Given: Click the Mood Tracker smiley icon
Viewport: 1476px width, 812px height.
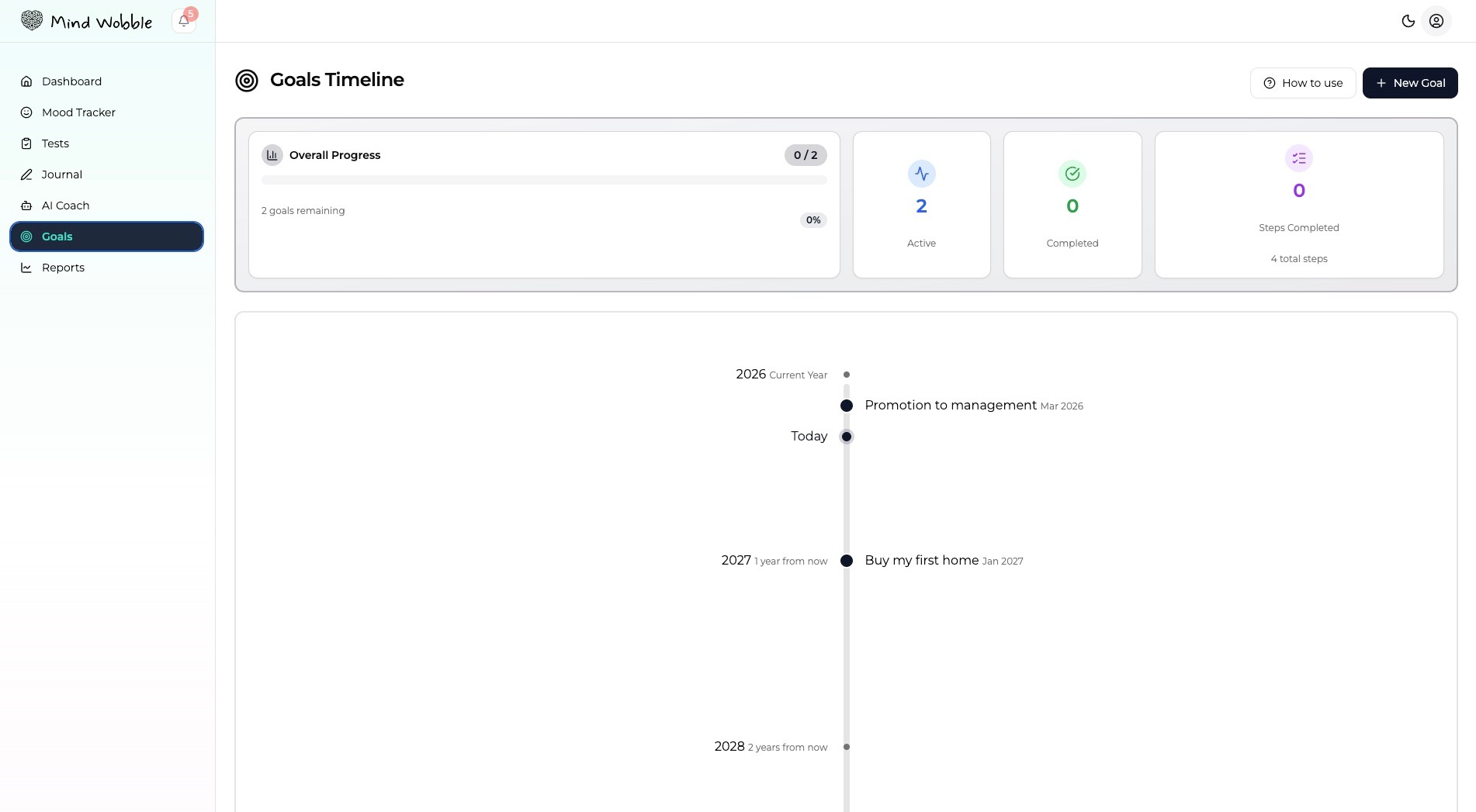Looking at the screenshot, I should pos(26,112).
